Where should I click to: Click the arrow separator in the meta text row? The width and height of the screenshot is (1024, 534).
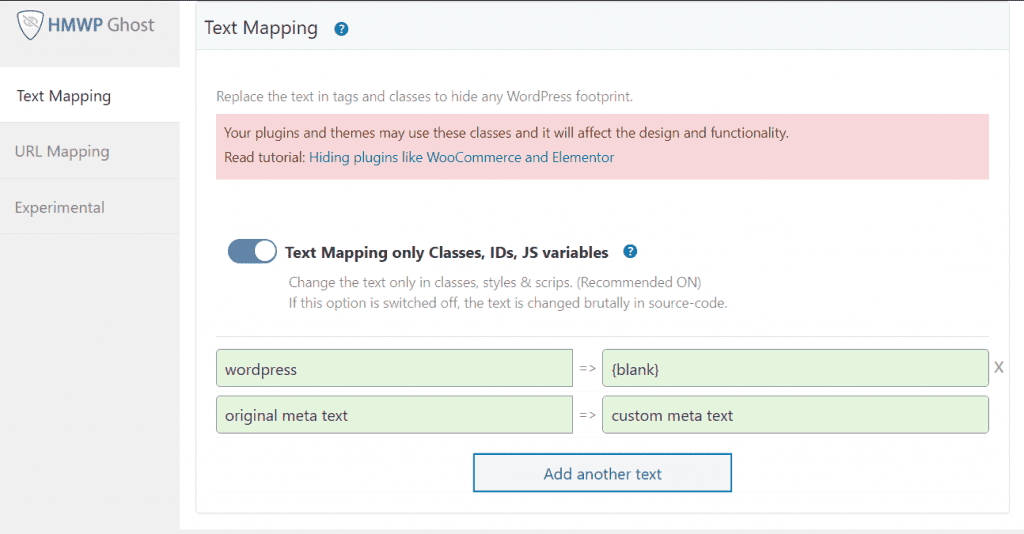[x=588, y=415]
